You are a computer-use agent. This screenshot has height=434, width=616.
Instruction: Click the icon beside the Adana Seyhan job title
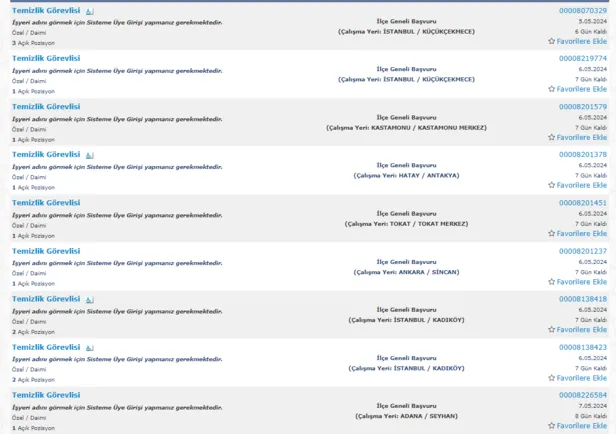(x=89, y=395)
